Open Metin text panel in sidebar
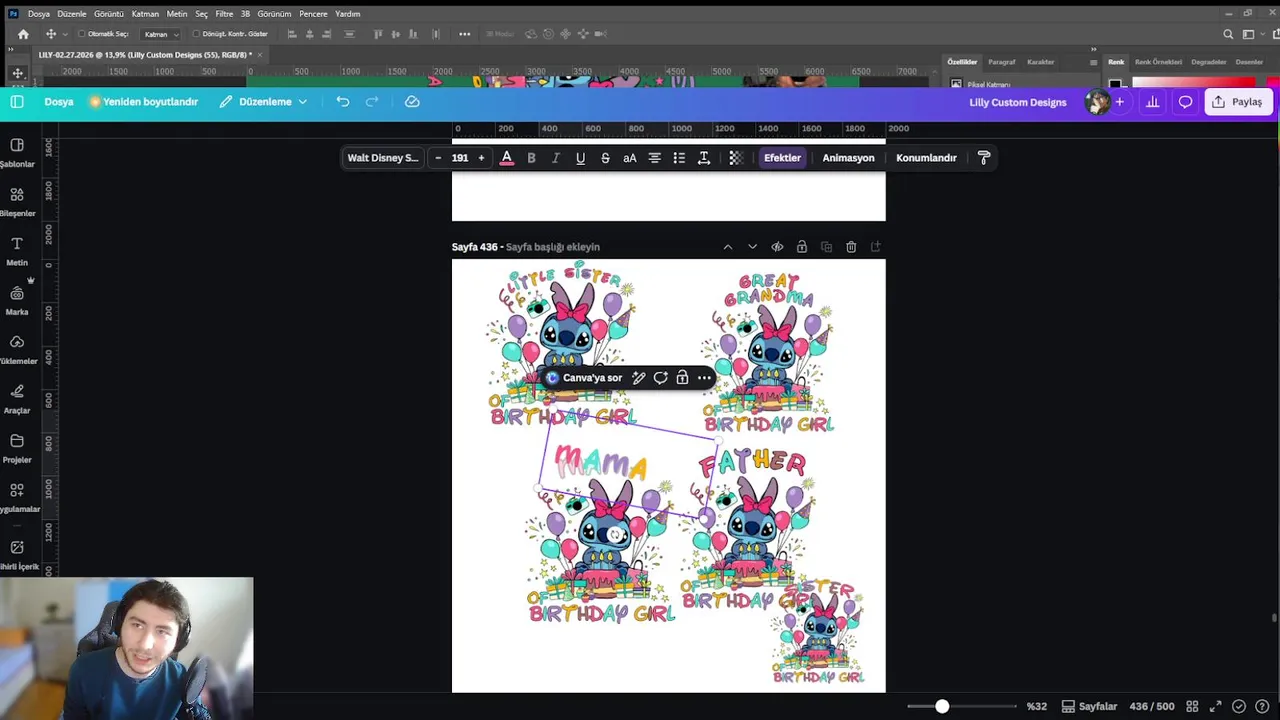The image size is (1280, 720). click(17, 251)
